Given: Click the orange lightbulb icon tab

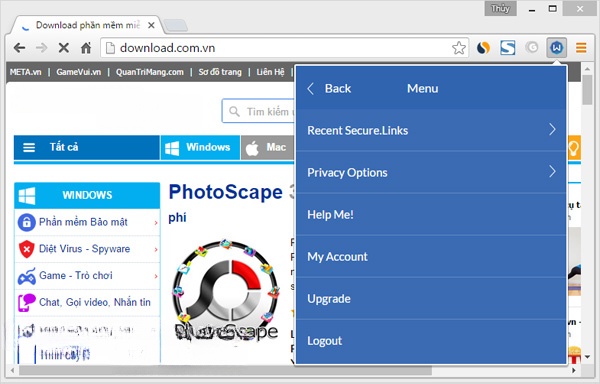Looking at the screenshot, I should [x=574, y=147].
